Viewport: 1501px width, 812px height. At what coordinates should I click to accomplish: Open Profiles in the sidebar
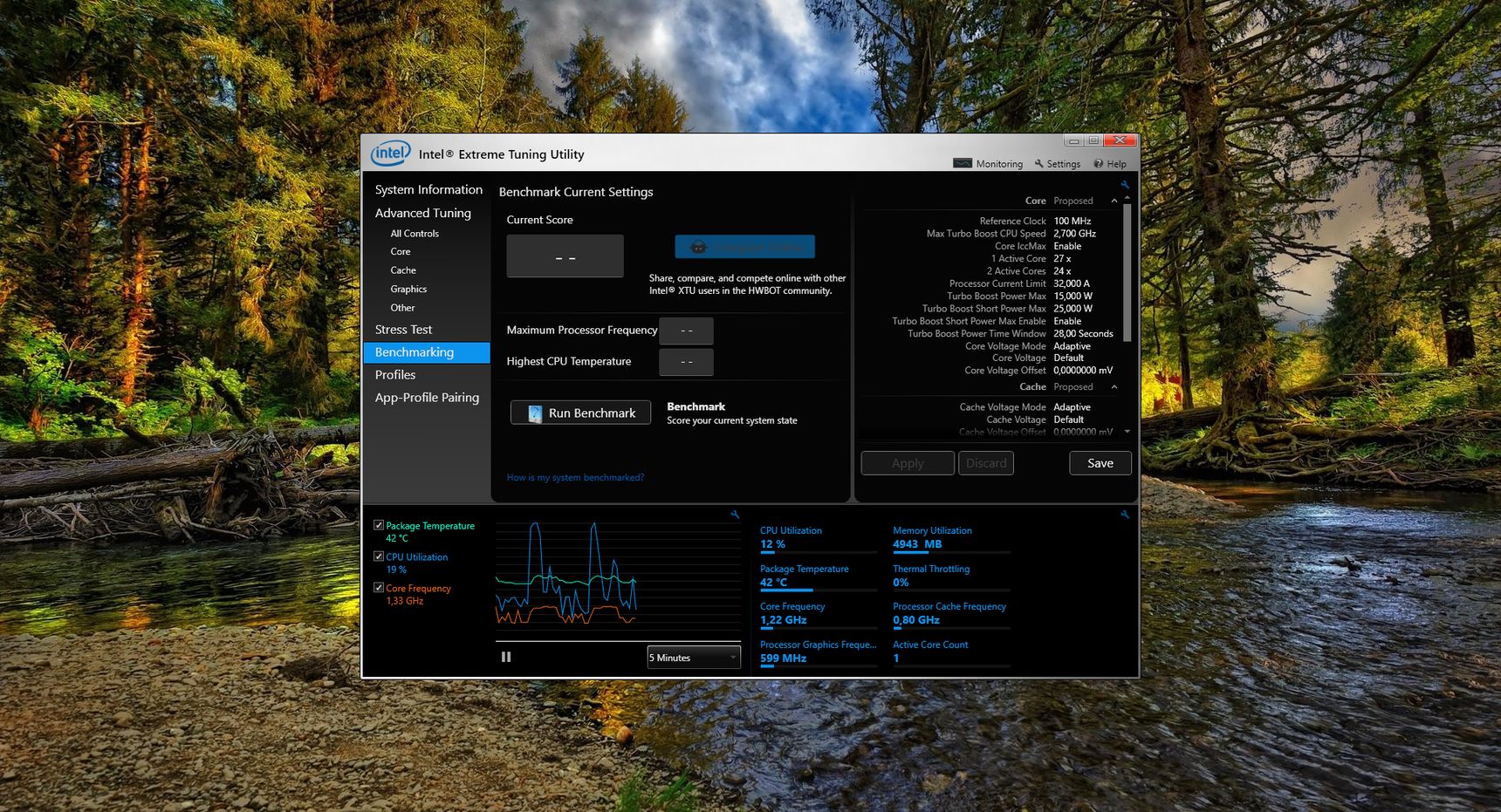(x=395, y=375)
